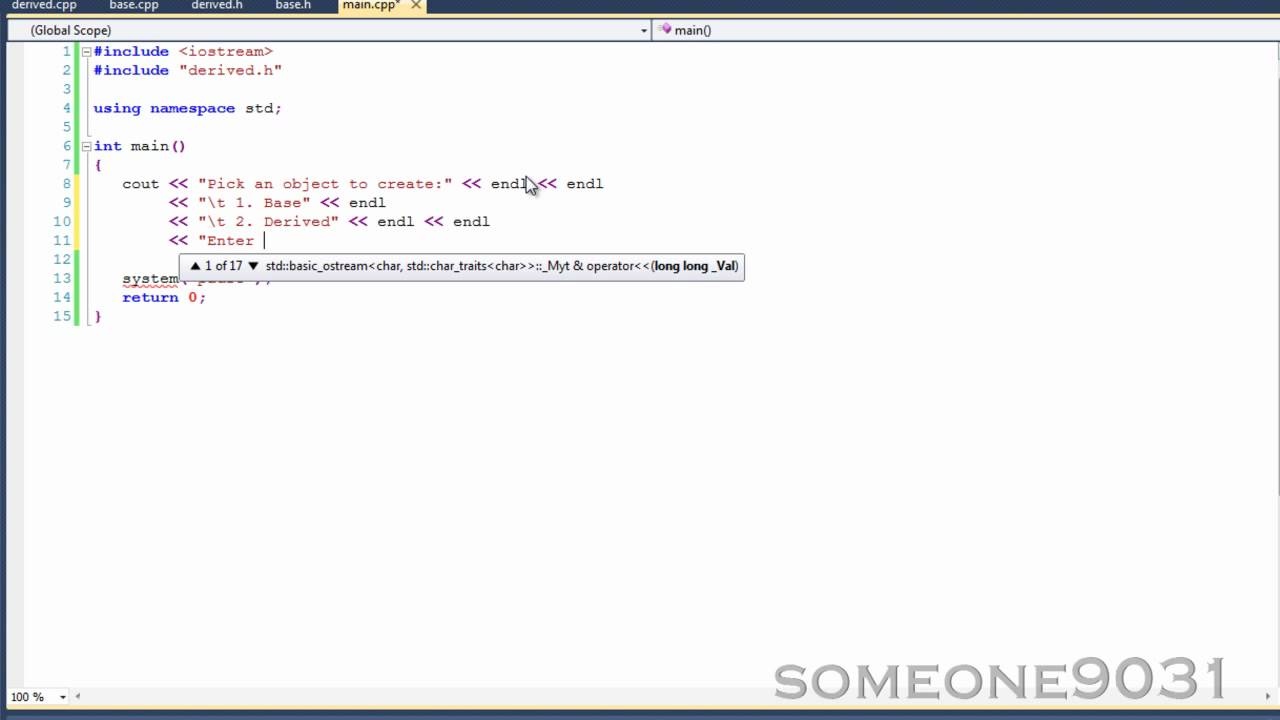The width and height of the screenshot is (1280, 720).
Task: Click "using namespace std;" line
Action: coord(187,108)
